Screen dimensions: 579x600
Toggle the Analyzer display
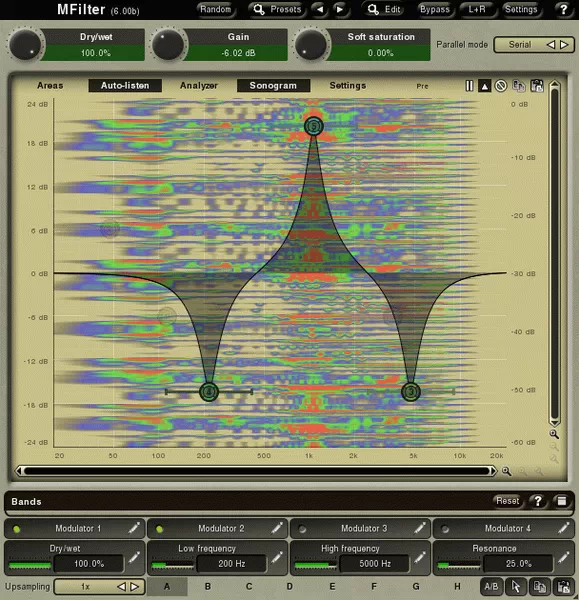tap(199, 85)
